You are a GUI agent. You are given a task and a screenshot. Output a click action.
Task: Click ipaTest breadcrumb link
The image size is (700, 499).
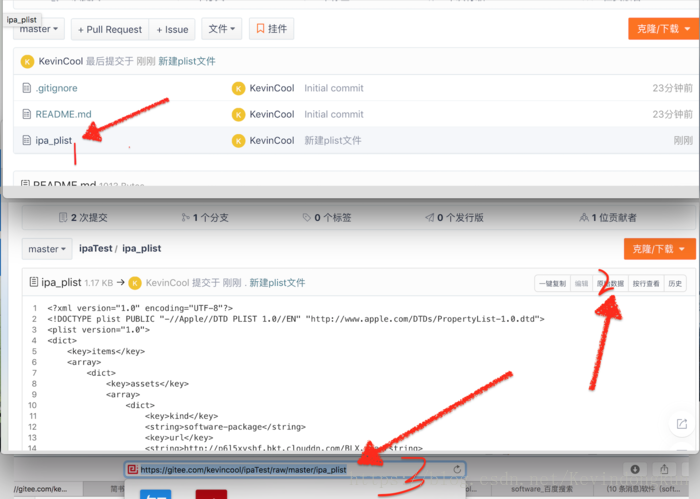(x=96, y=249)
